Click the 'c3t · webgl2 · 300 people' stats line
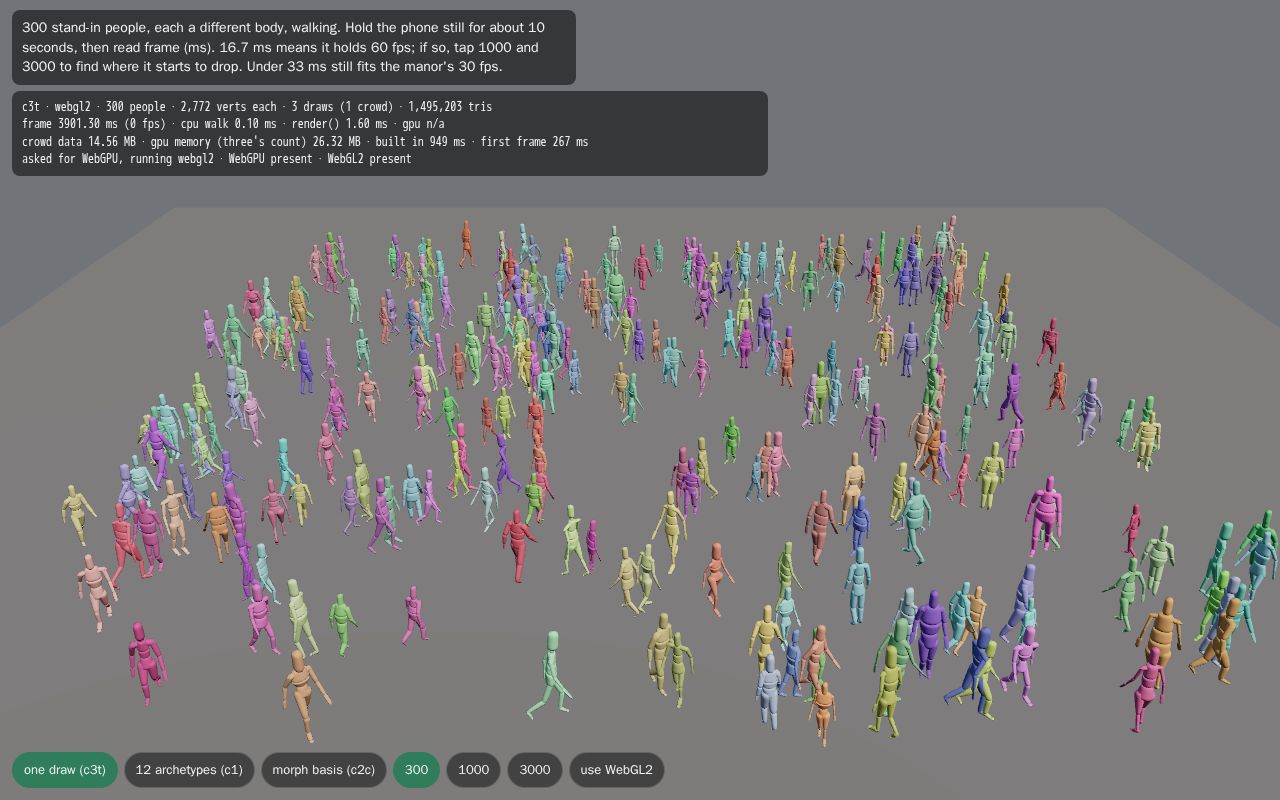 (257, 106)
